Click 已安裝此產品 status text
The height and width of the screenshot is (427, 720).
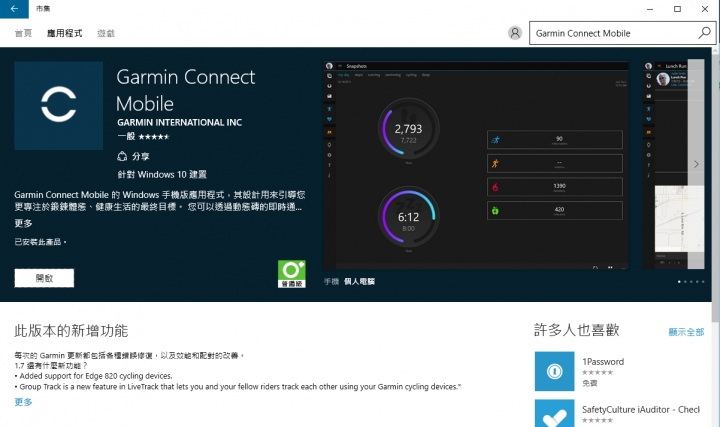tap(38, 242)
